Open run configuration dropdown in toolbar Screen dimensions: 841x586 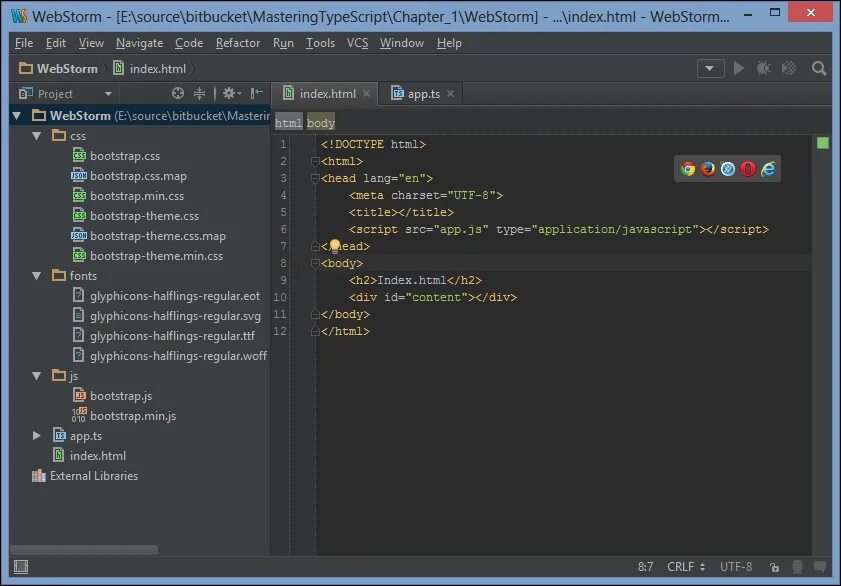pos(710,69)
